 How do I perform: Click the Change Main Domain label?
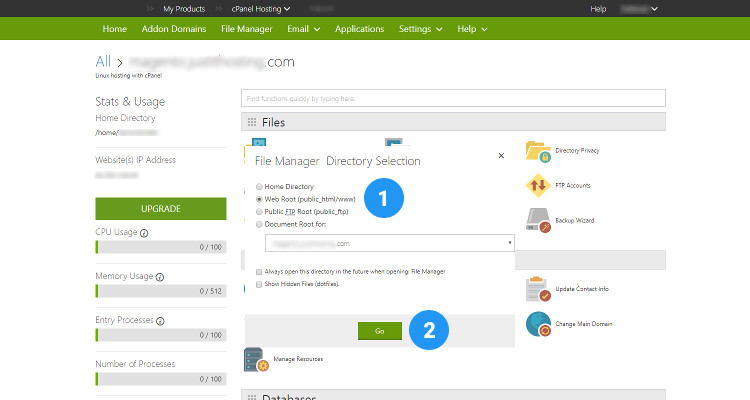584,324
